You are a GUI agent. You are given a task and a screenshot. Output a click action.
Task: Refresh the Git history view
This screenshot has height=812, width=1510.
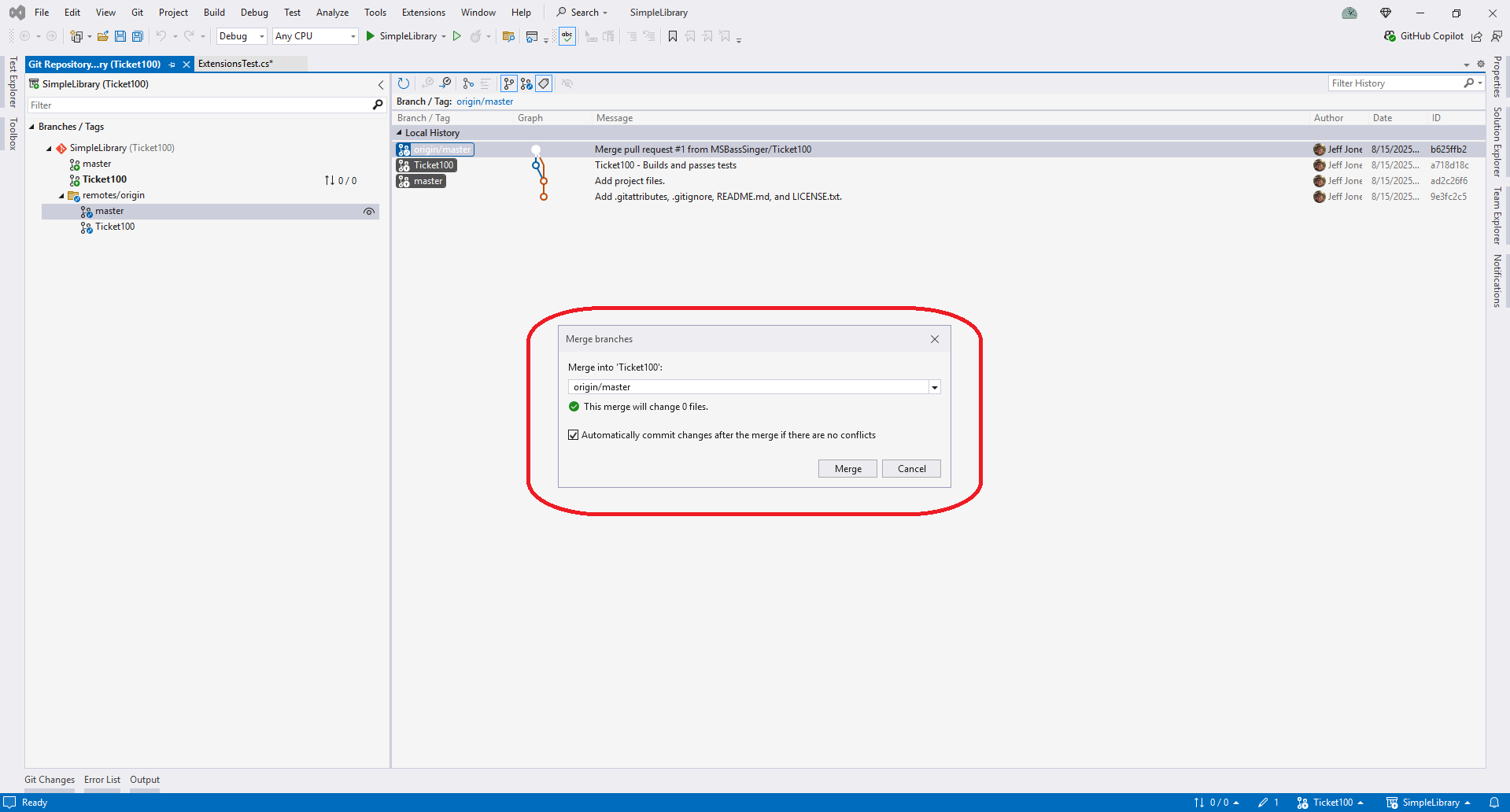(404, 83)
